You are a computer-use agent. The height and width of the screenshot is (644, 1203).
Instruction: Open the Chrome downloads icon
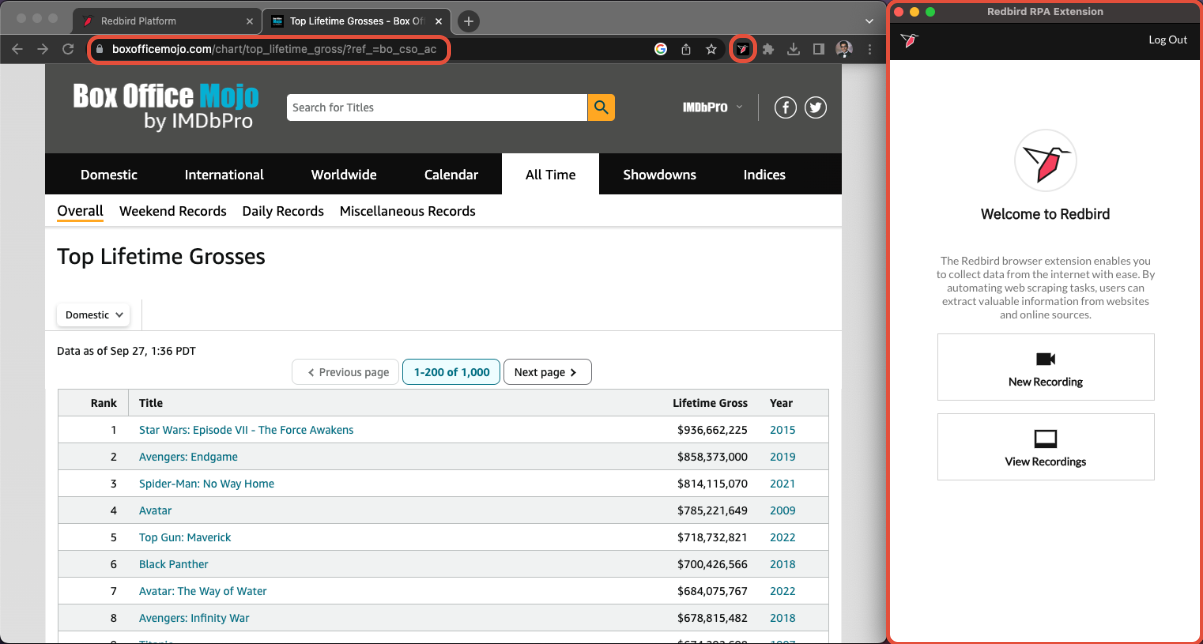[793, 48]
